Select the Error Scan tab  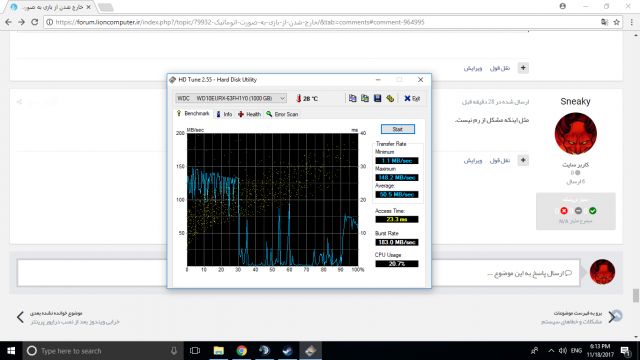[x=282, y=114]
